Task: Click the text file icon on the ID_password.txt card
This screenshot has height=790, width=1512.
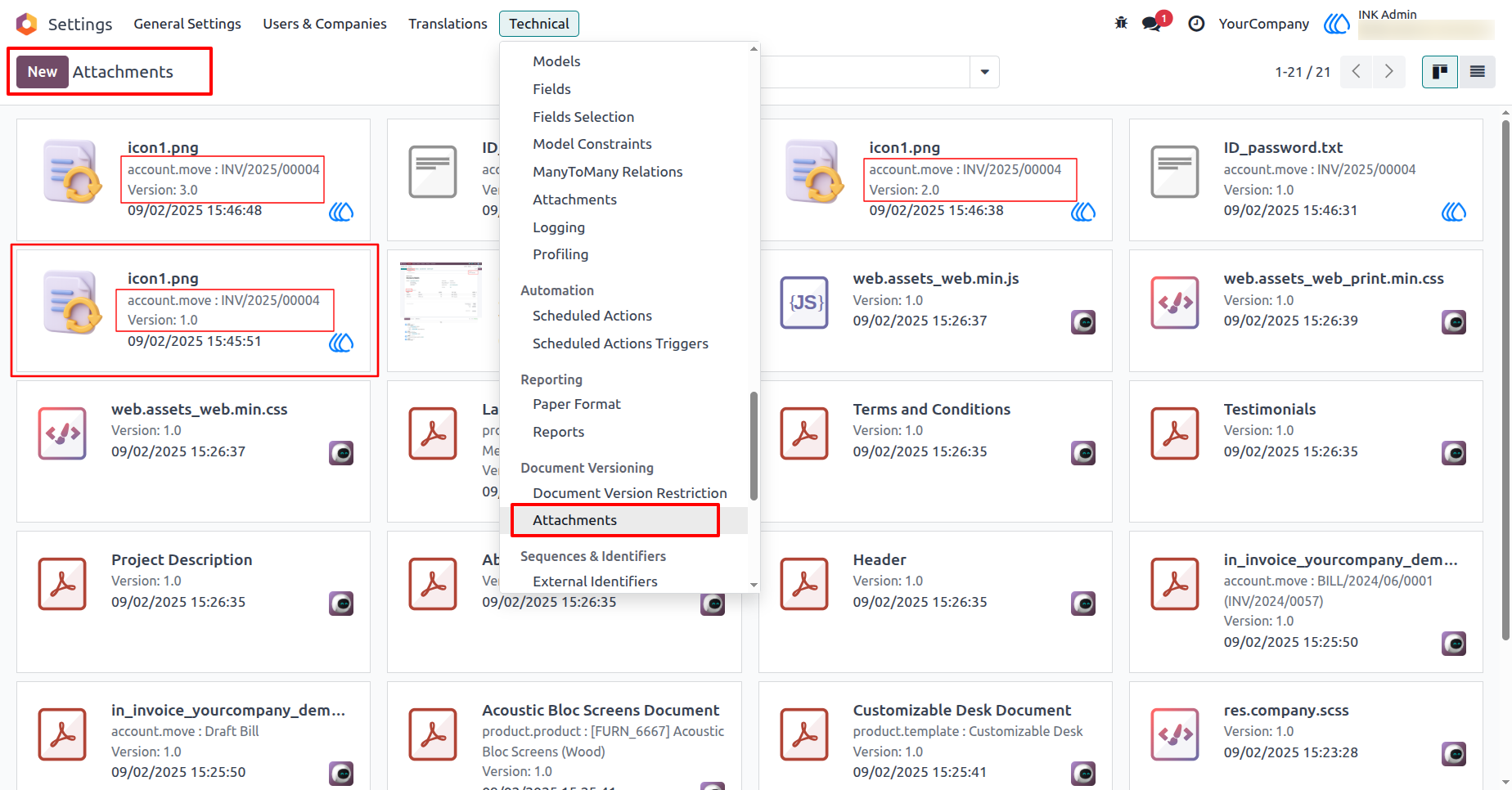Action: coord(1175,172)
